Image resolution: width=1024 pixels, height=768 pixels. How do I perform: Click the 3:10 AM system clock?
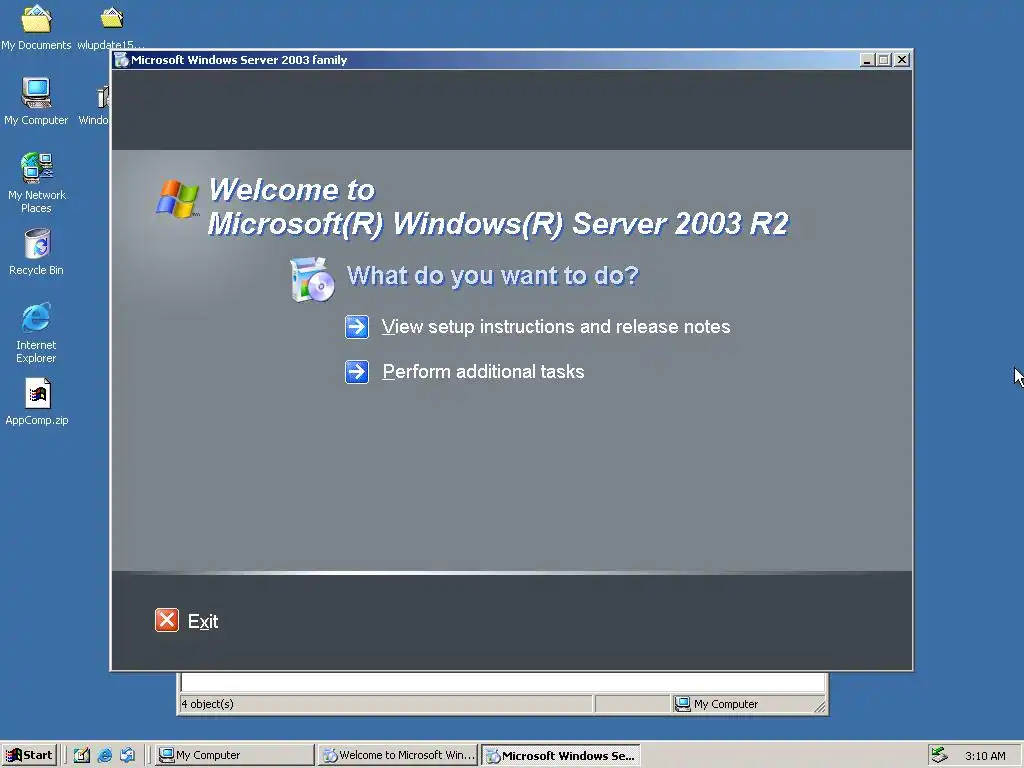[985, 756]
